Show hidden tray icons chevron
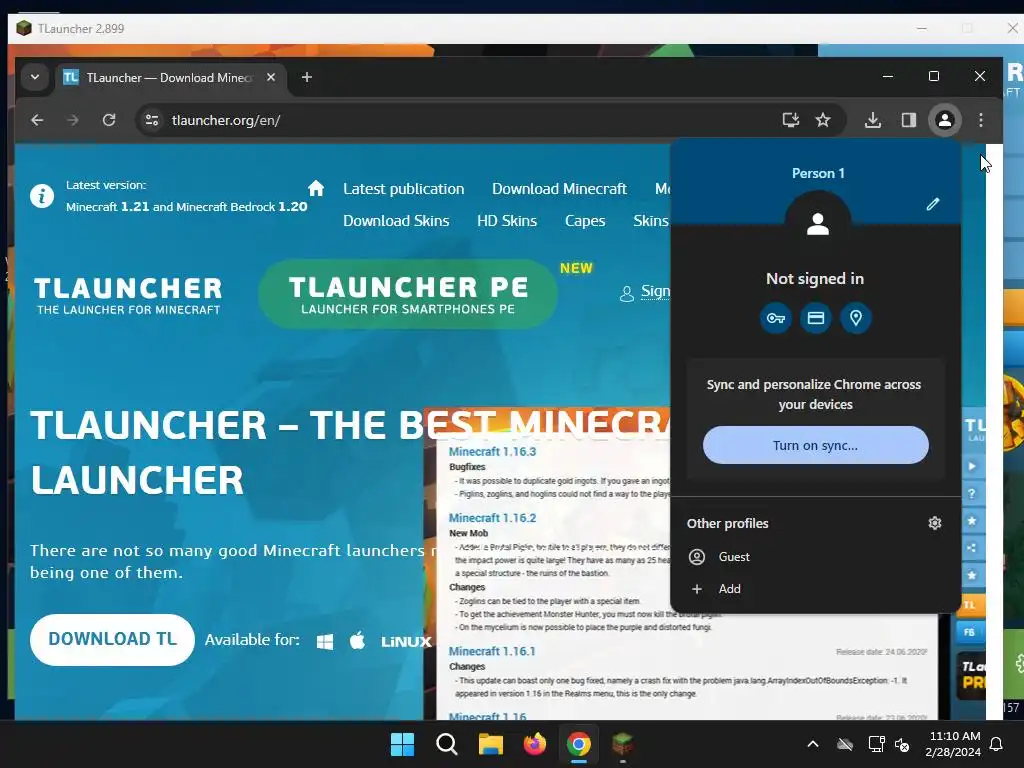Viewport: 1024px width, 768px height. (x=813, y=744)
